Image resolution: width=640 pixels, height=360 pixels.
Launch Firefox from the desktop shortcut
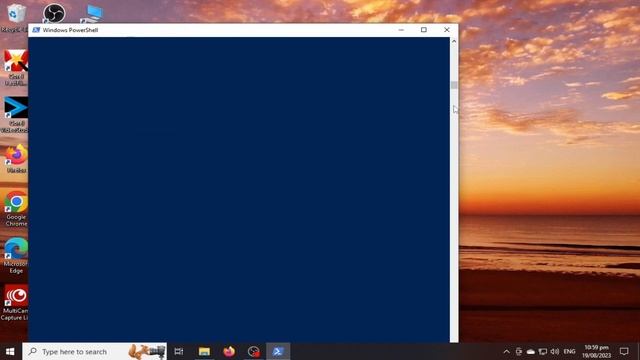click(16, 158)
